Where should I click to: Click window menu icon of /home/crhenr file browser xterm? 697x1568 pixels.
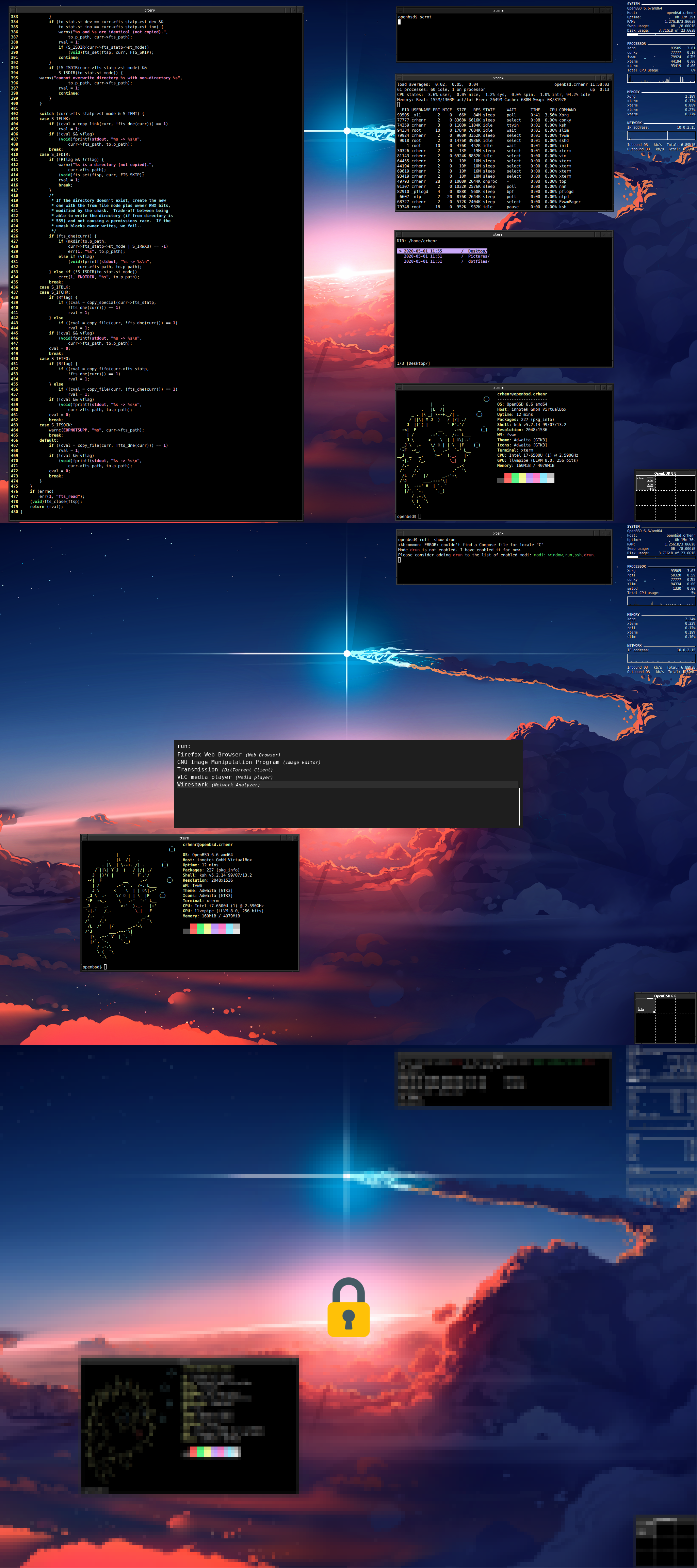pos(399,234)
